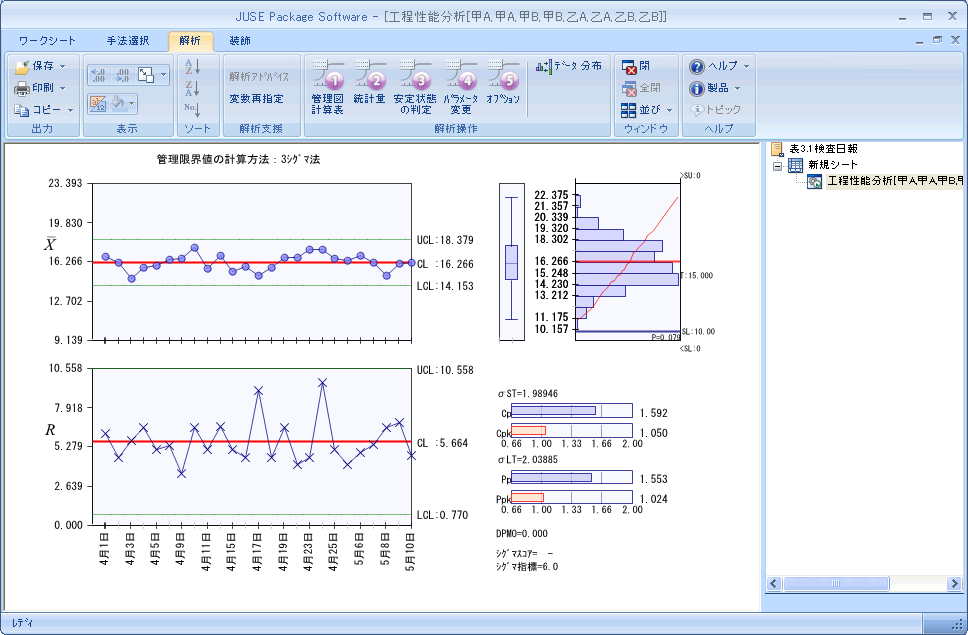Switch to the 手法選択 tab

pos(128,41)
